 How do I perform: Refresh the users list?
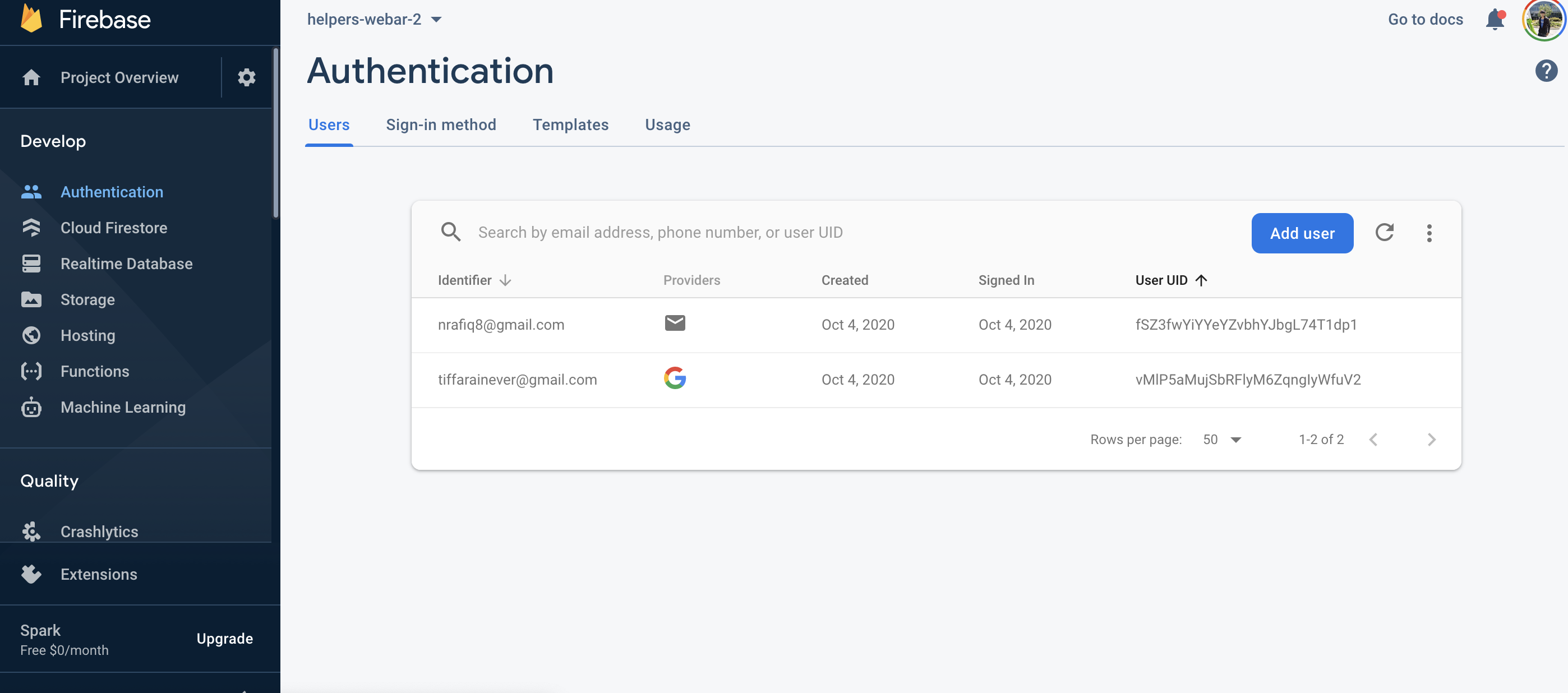pos(1384,233)
